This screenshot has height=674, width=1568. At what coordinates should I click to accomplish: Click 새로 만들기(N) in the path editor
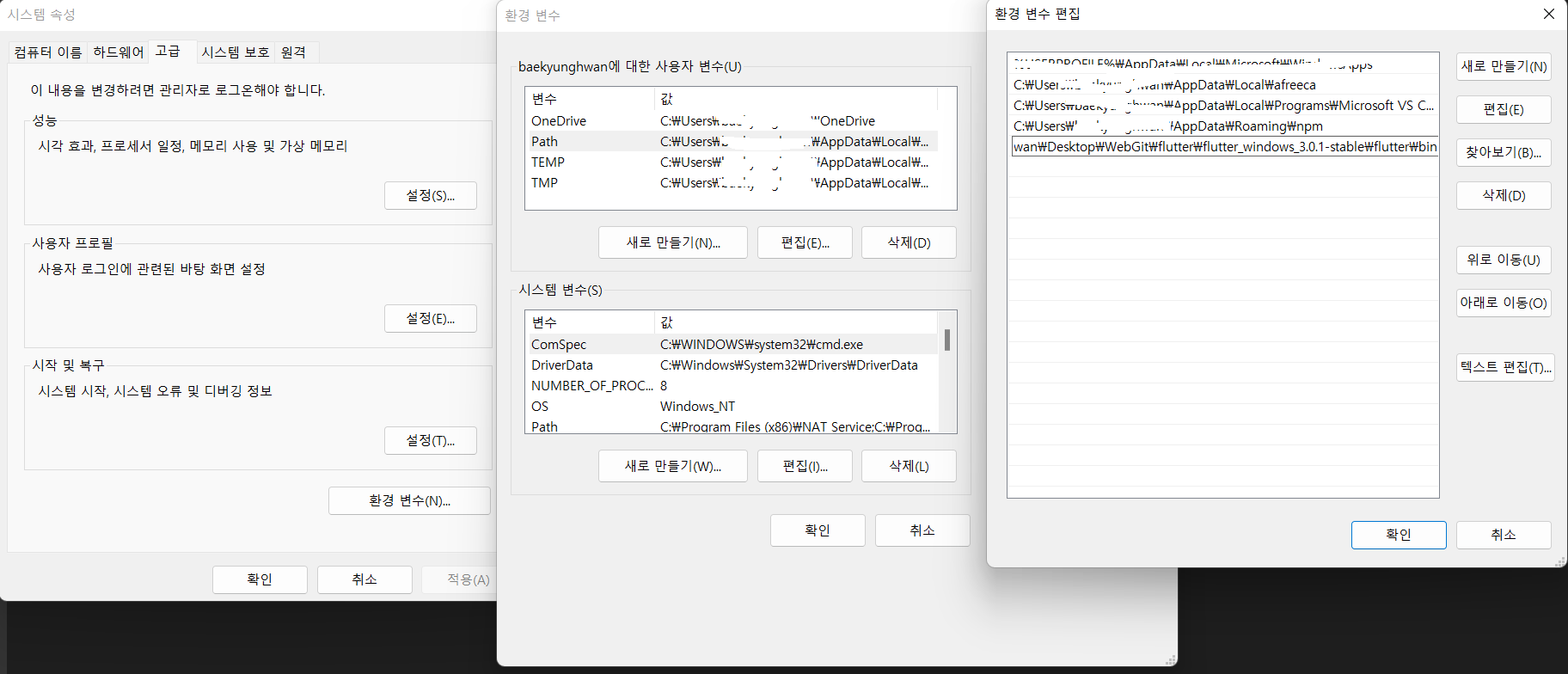coord(1504,66)
